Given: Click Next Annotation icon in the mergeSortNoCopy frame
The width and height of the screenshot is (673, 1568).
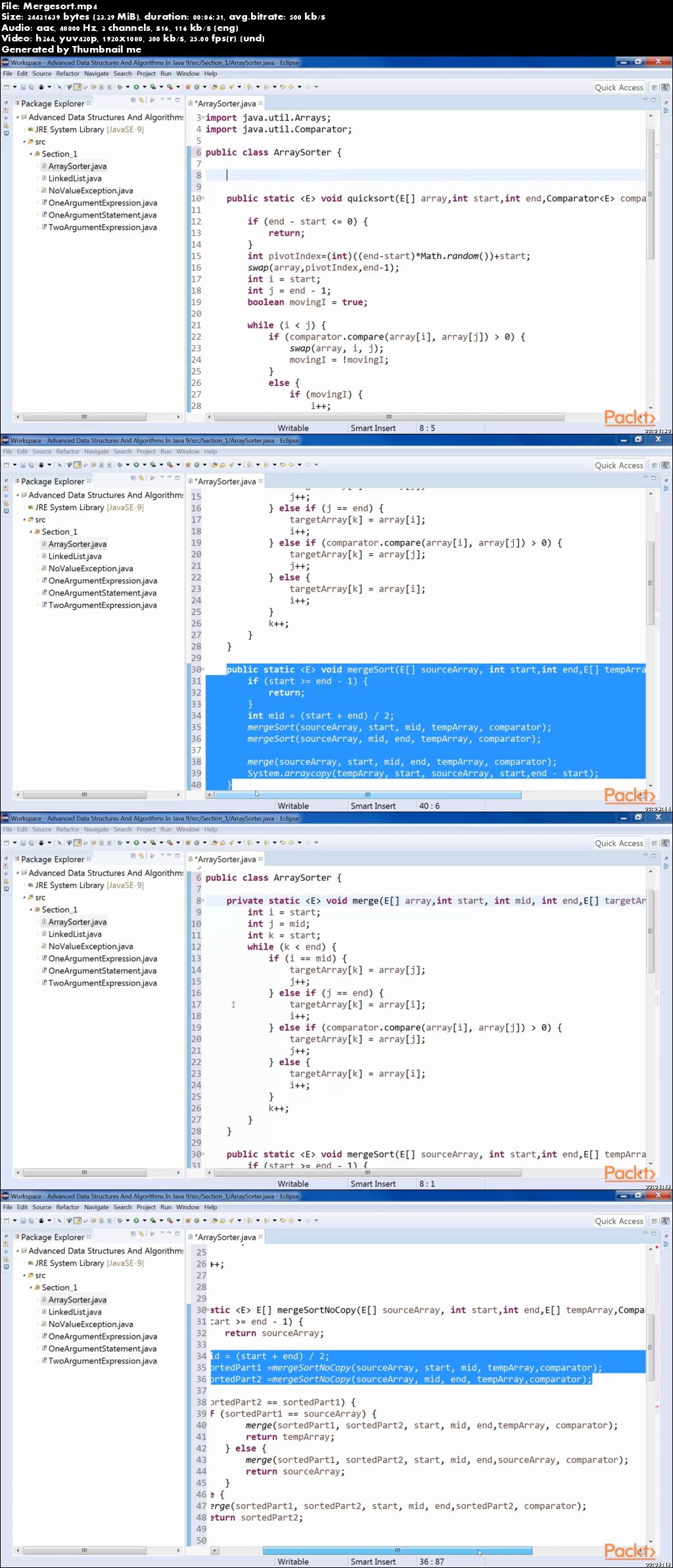Looking at the screenshot, I should [248, 1220].
